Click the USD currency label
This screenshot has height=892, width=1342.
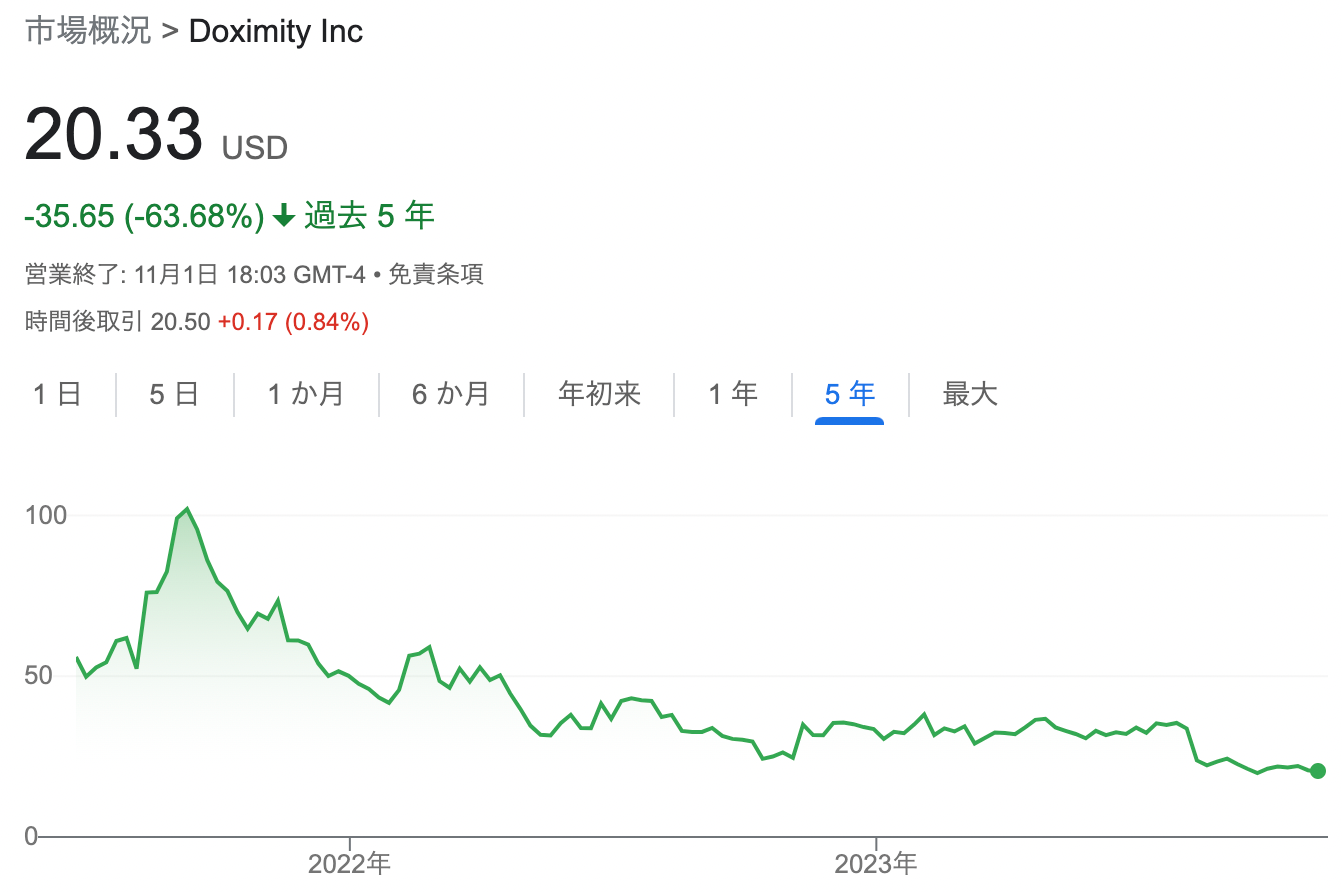tap(255, 149)
